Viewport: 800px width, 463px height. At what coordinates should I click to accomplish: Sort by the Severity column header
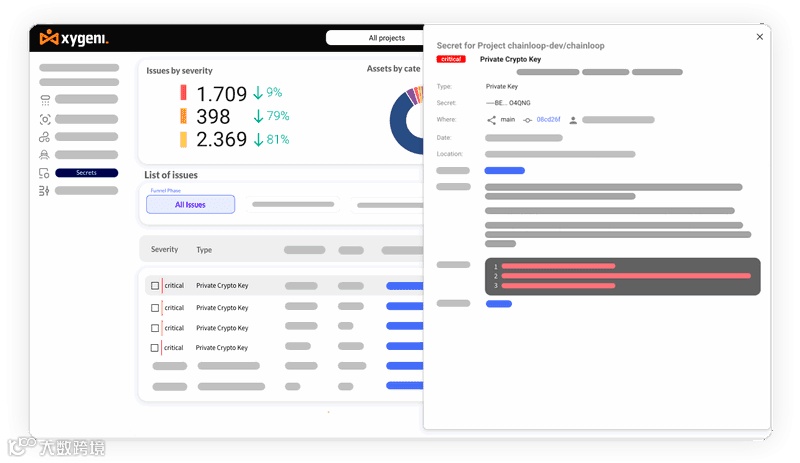tap(164, 249)
